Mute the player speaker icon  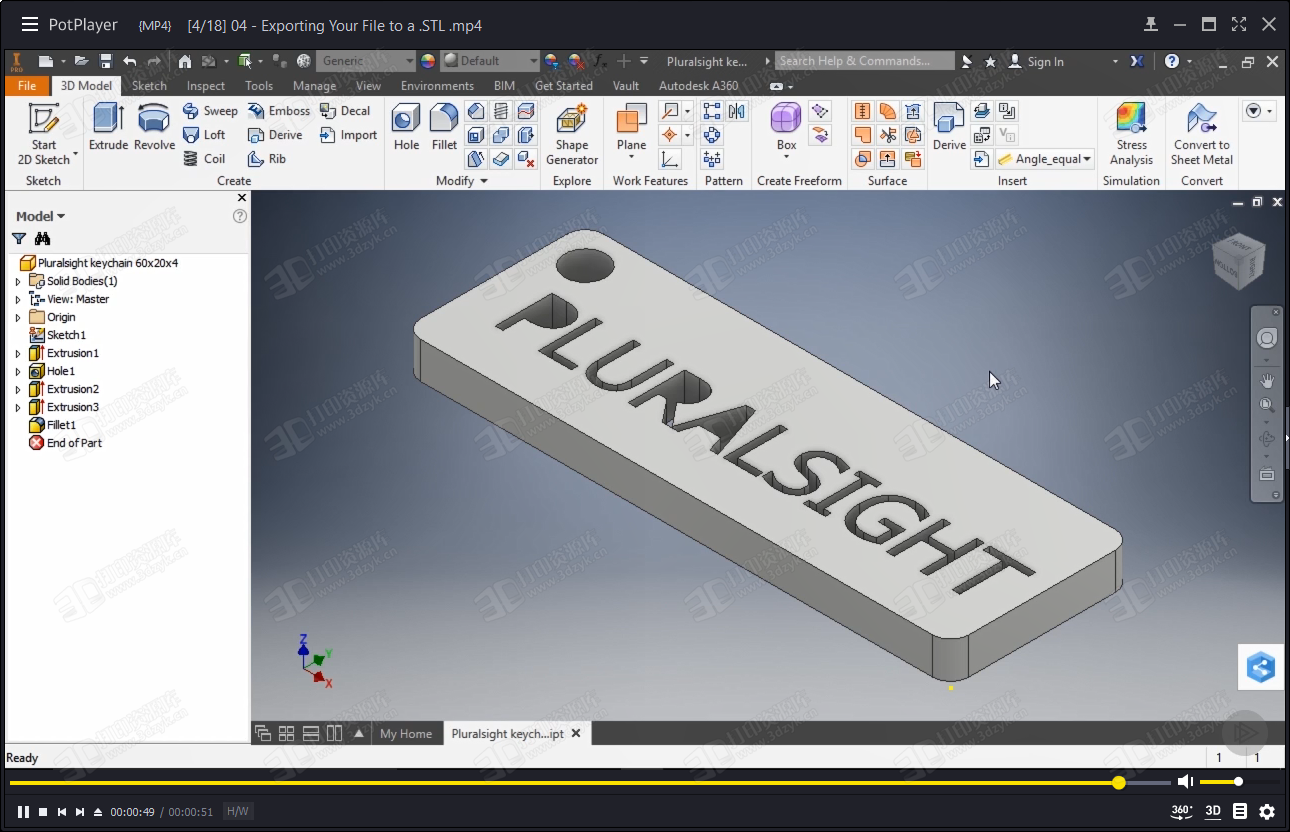1185,782
